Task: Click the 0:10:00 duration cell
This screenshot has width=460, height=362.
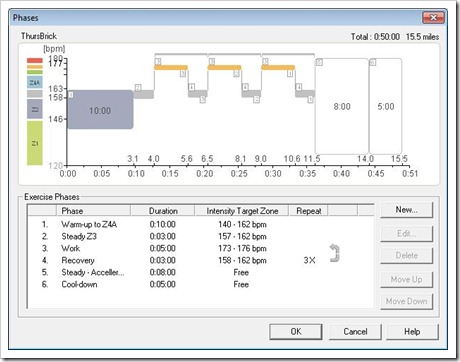Action: pos(163,224)
